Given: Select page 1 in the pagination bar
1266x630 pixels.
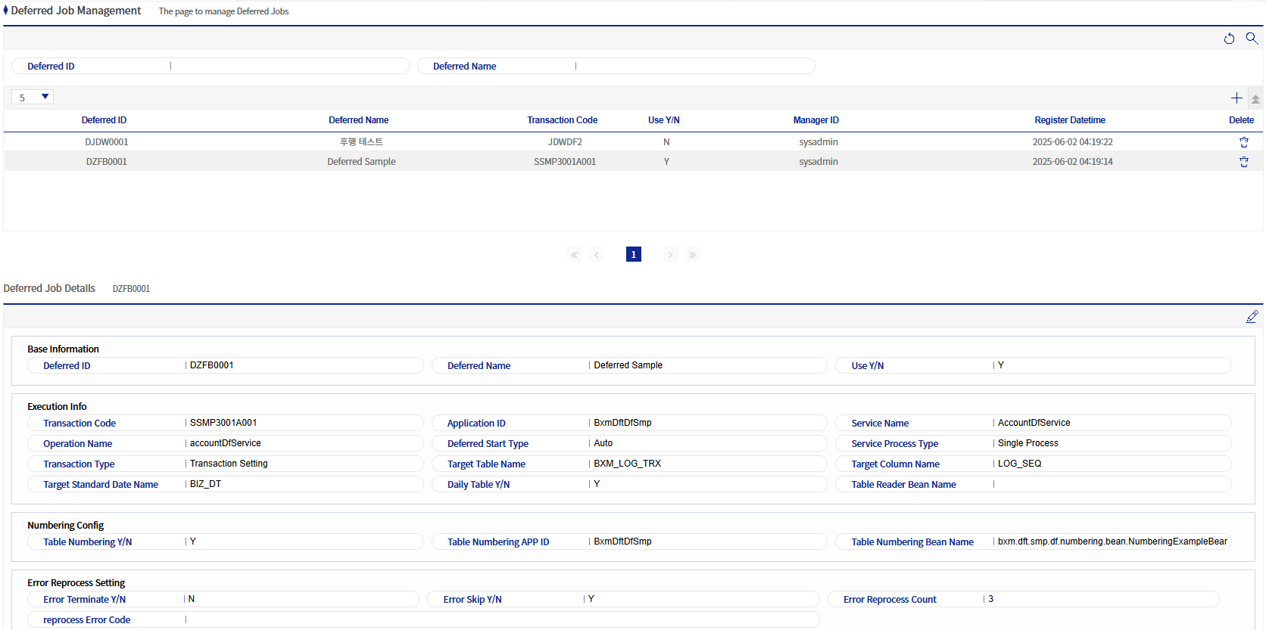Looking at the screenshot, I should (633, 254).
